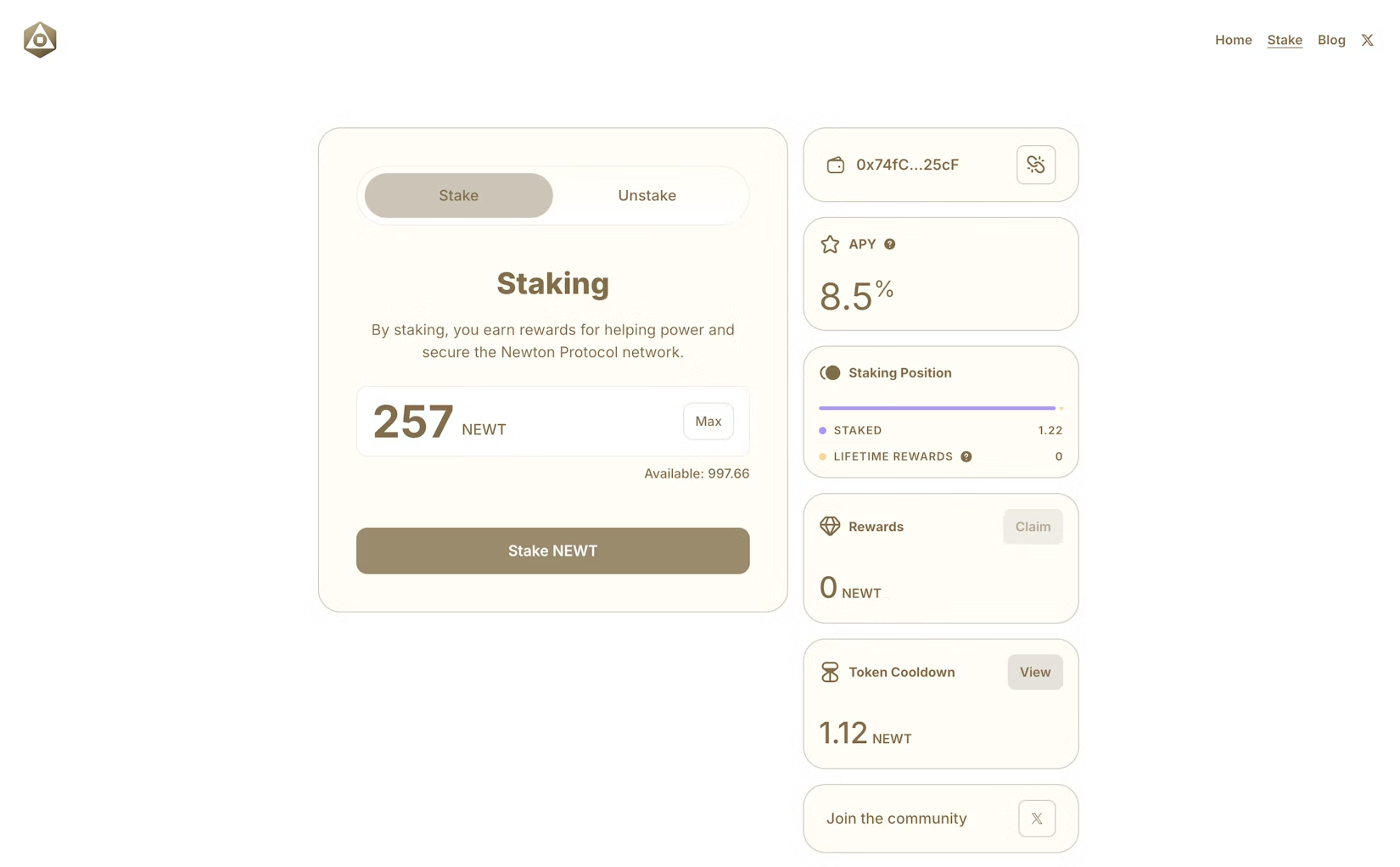Screen dimensions: 1400x867
Task: Click the Token Cooldown hourglass icon
Action: (x=830, y=672)
